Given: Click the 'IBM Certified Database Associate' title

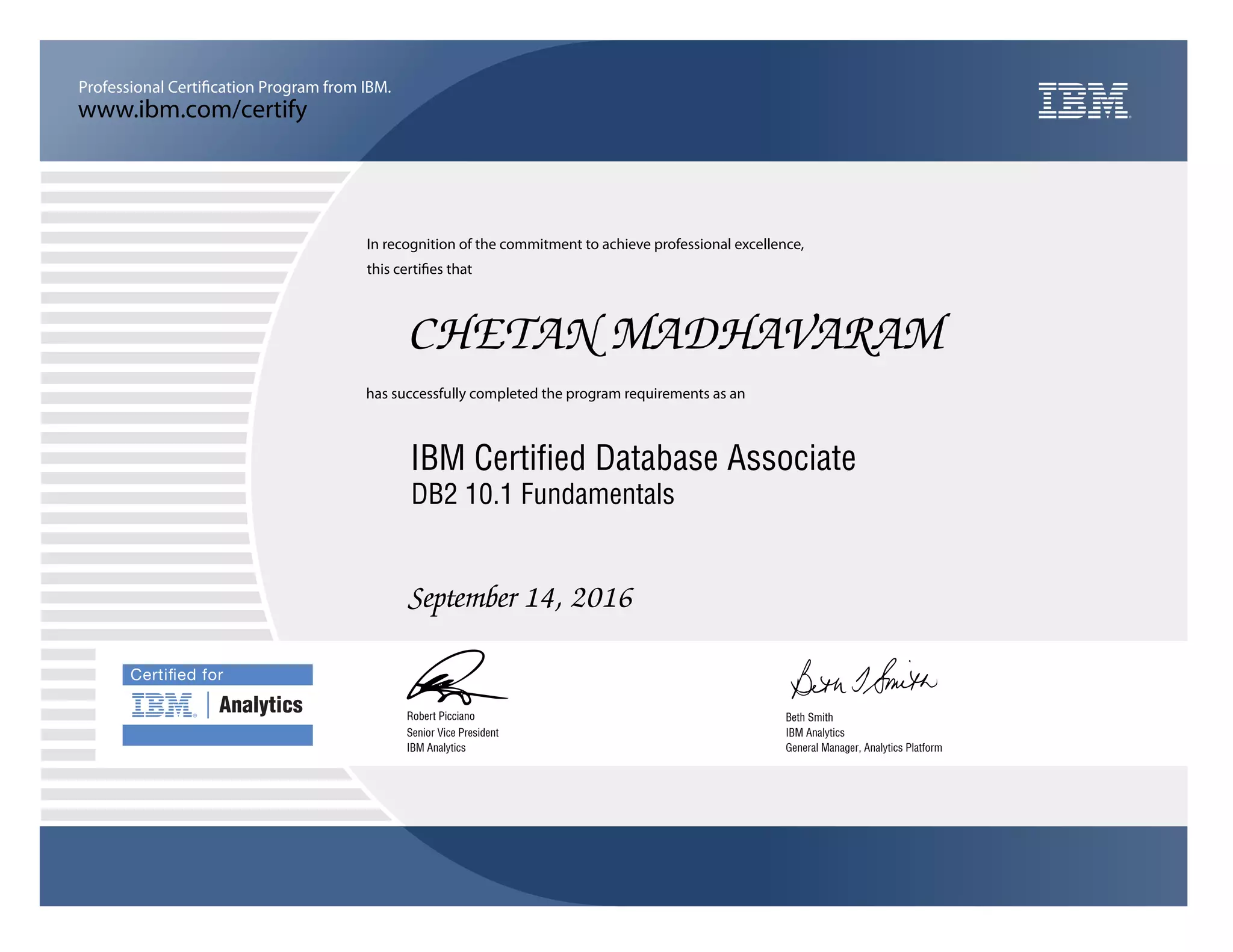Looking at the screenshot, I should [x=633, y=458].
